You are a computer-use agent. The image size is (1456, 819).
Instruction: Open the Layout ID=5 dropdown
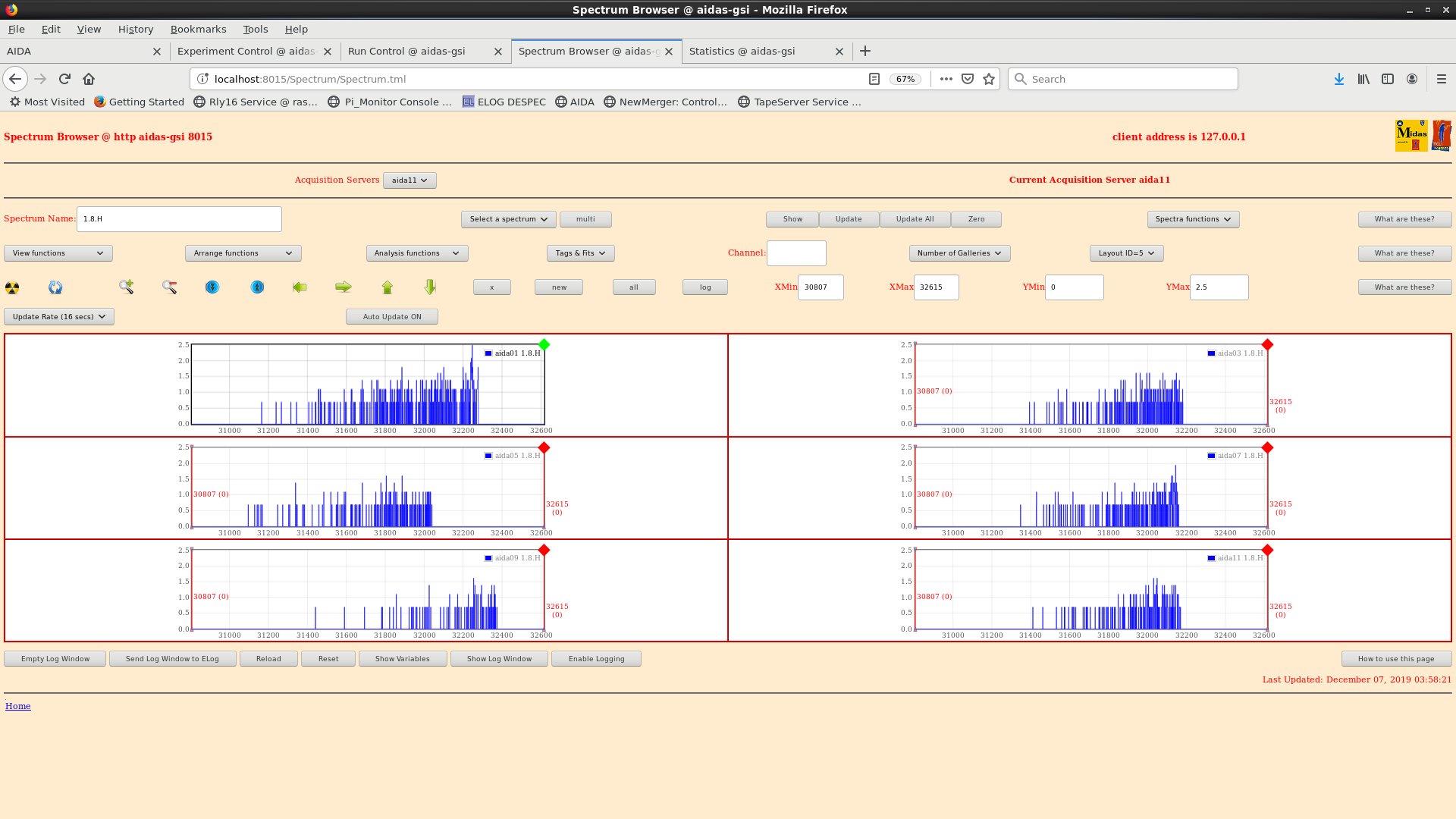pyautogui.click(x=1127, y=253)
